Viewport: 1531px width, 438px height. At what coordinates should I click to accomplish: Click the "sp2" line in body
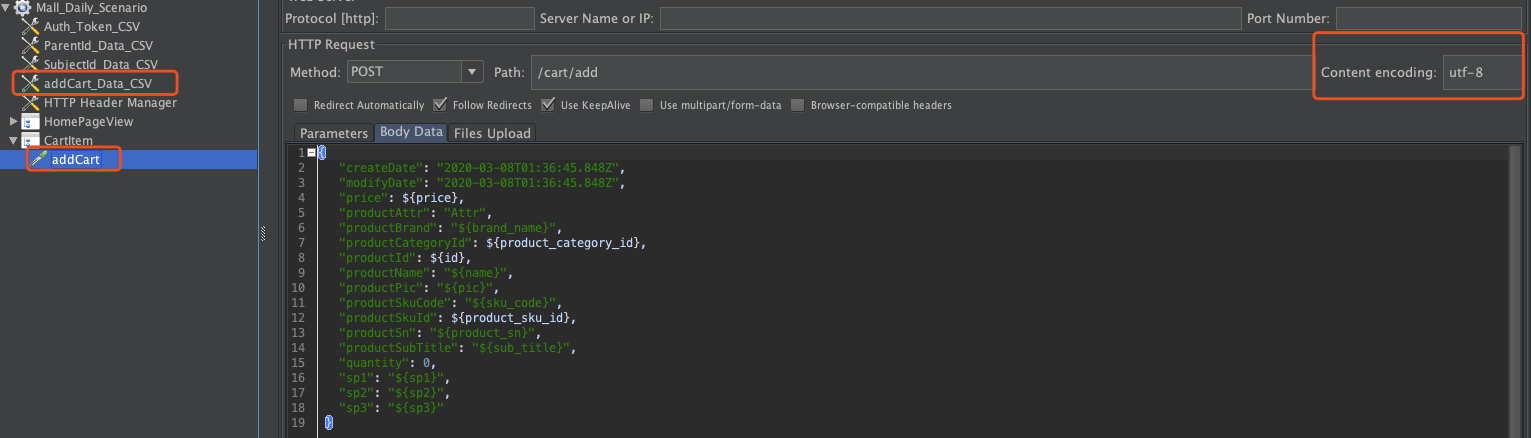click(x=396, y=393)
